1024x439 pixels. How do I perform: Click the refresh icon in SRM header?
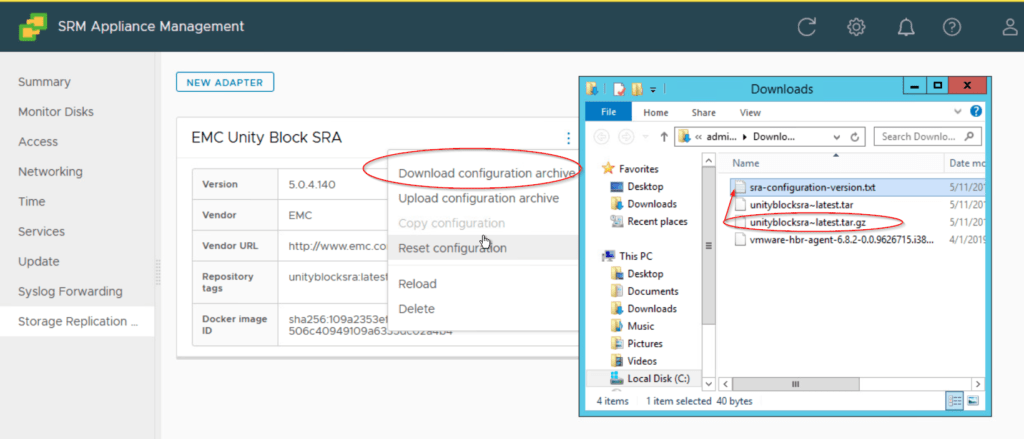(806, 27)
